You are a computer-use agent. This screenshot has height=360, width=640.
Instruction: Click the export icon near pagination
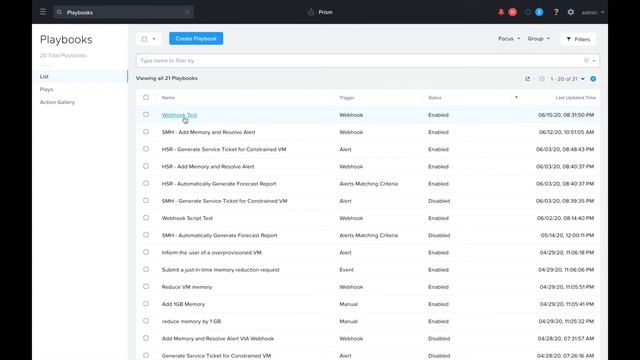click(x=527, y=79)
